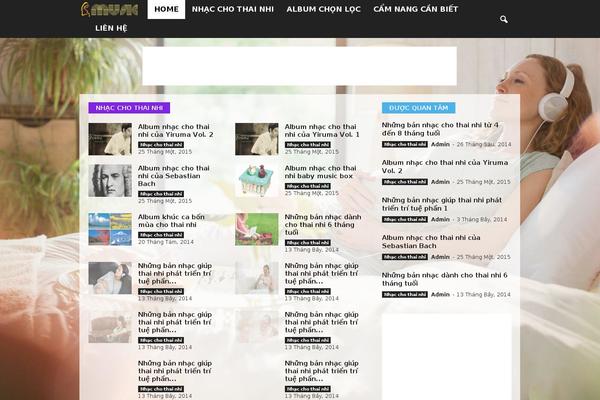Click the blue ĐƯỢC QUAN TÂM heading
The image size is (600, 400).
tap(419, 108)
